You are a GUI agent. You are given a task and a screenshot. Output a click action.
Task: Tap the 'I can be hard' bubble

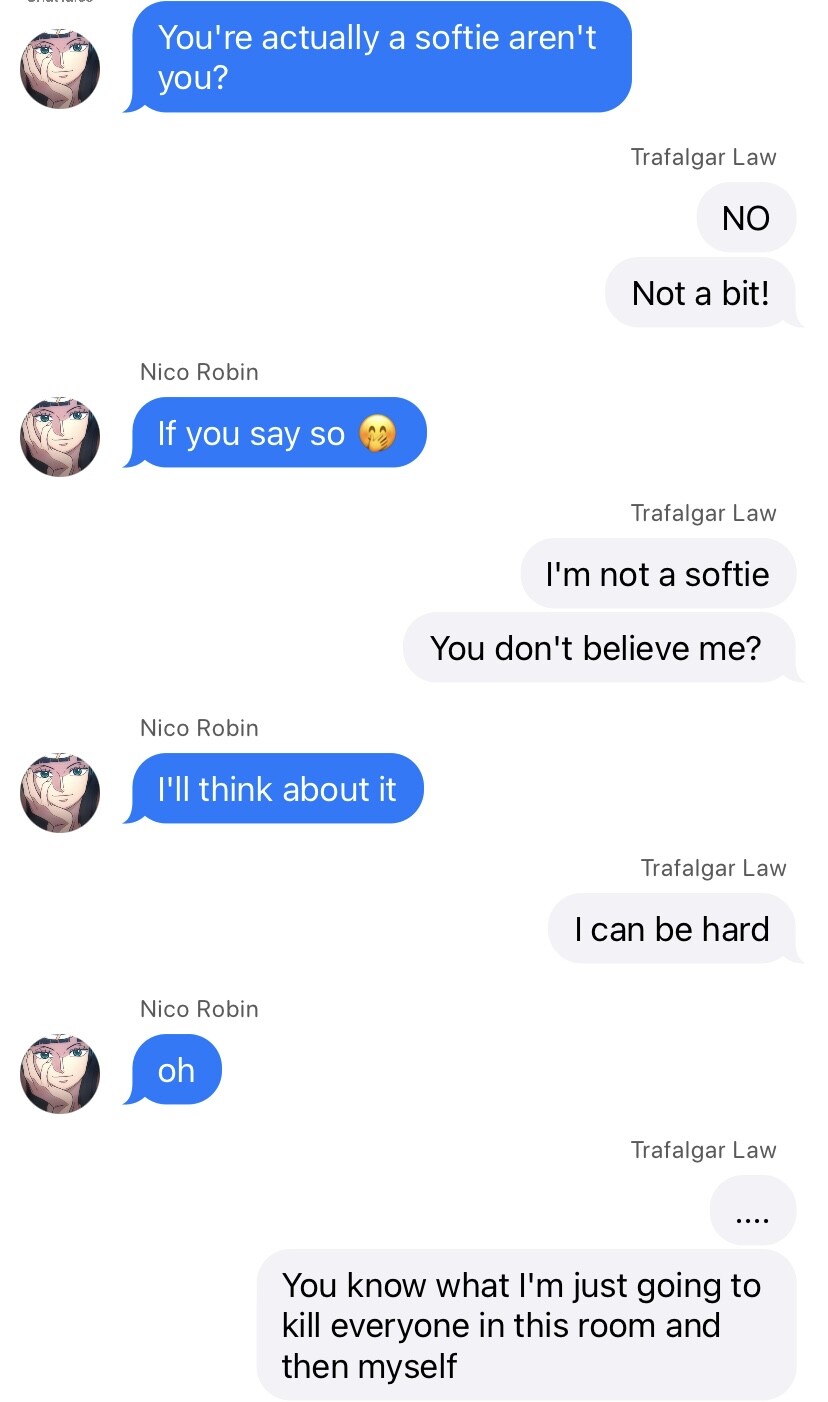point(674,929)
